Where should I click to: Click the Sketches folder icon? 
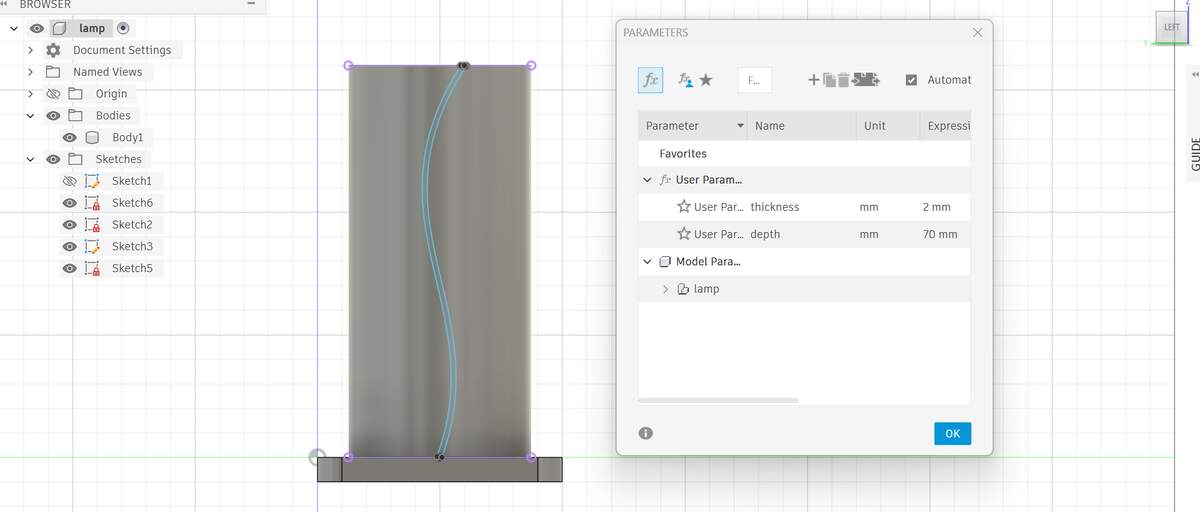pos(76,159)
